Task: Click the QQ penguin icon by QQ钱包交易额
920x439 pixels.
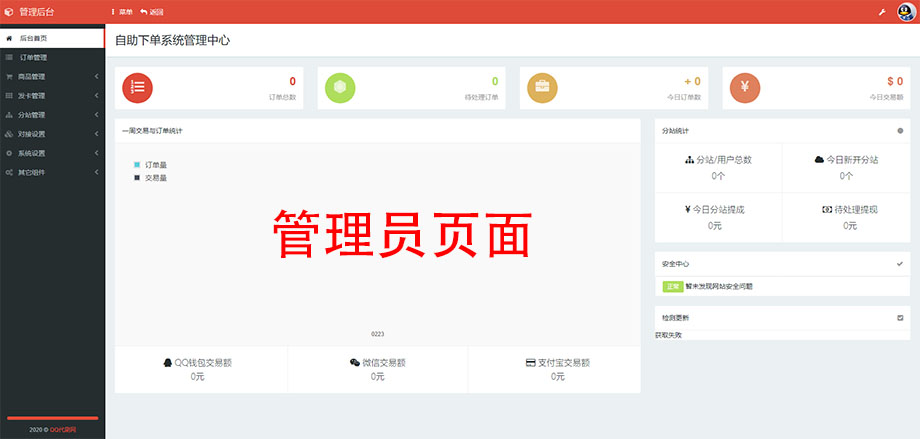Action: [167, 363]
